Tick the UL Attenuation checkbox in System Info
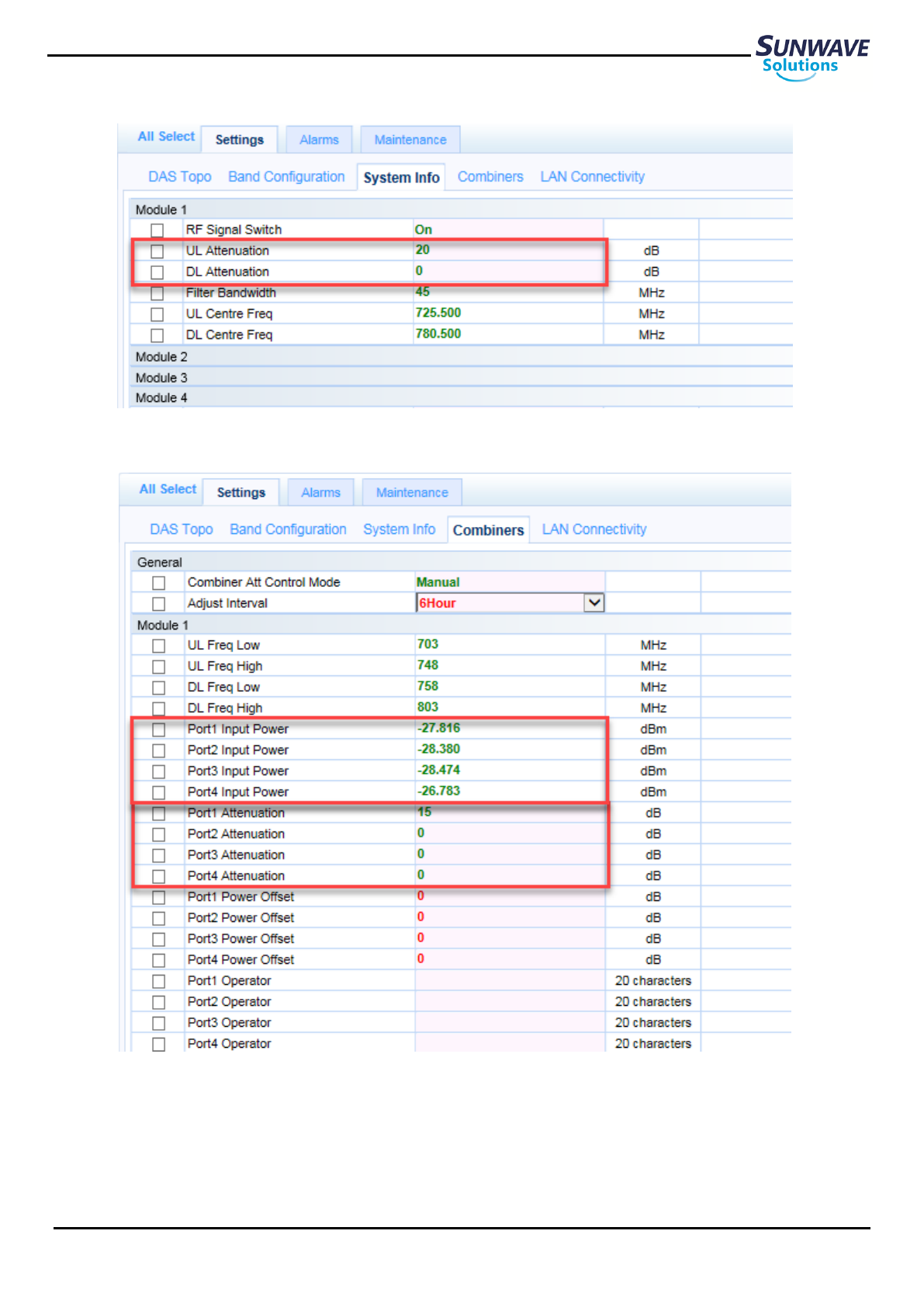The width and height of the screenshot is (924, 1307). coord(157,251)
